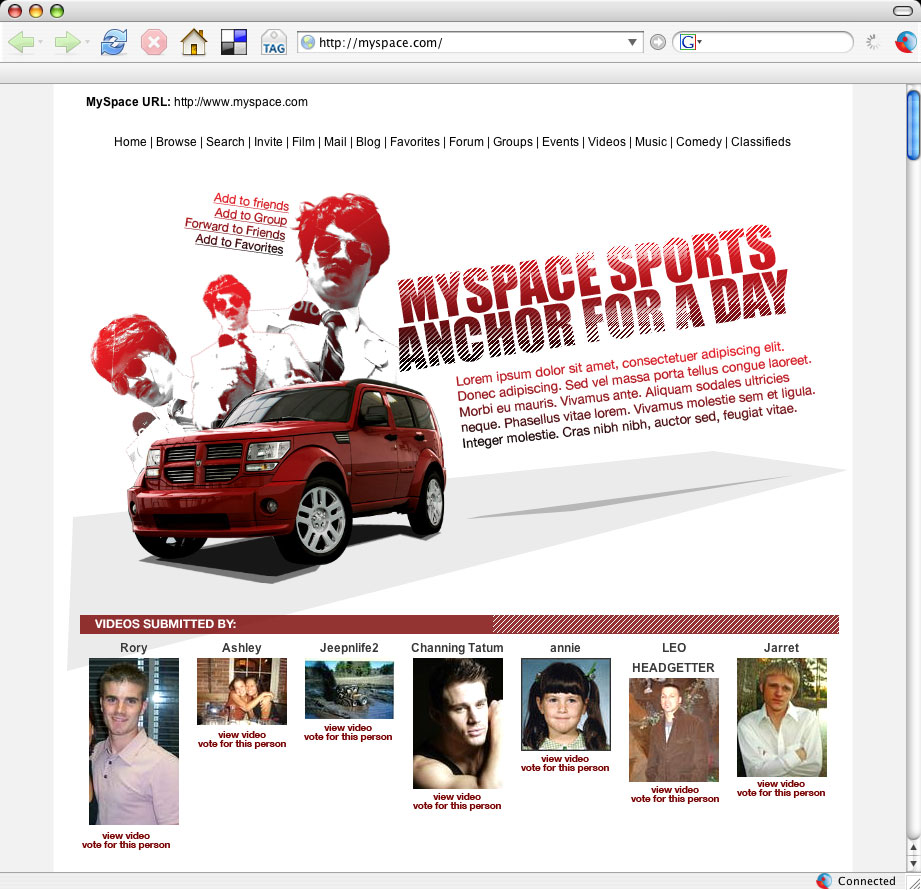View LEO HEADGETTER's video
921x890 pixels.
pyautogui.click(x=675, y=790)
